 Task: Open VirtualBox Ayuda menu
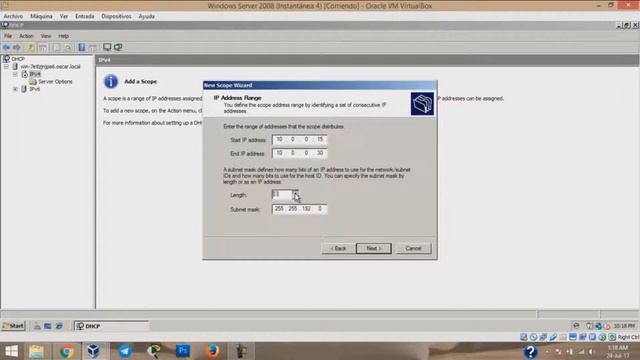(x=147, y=16)
